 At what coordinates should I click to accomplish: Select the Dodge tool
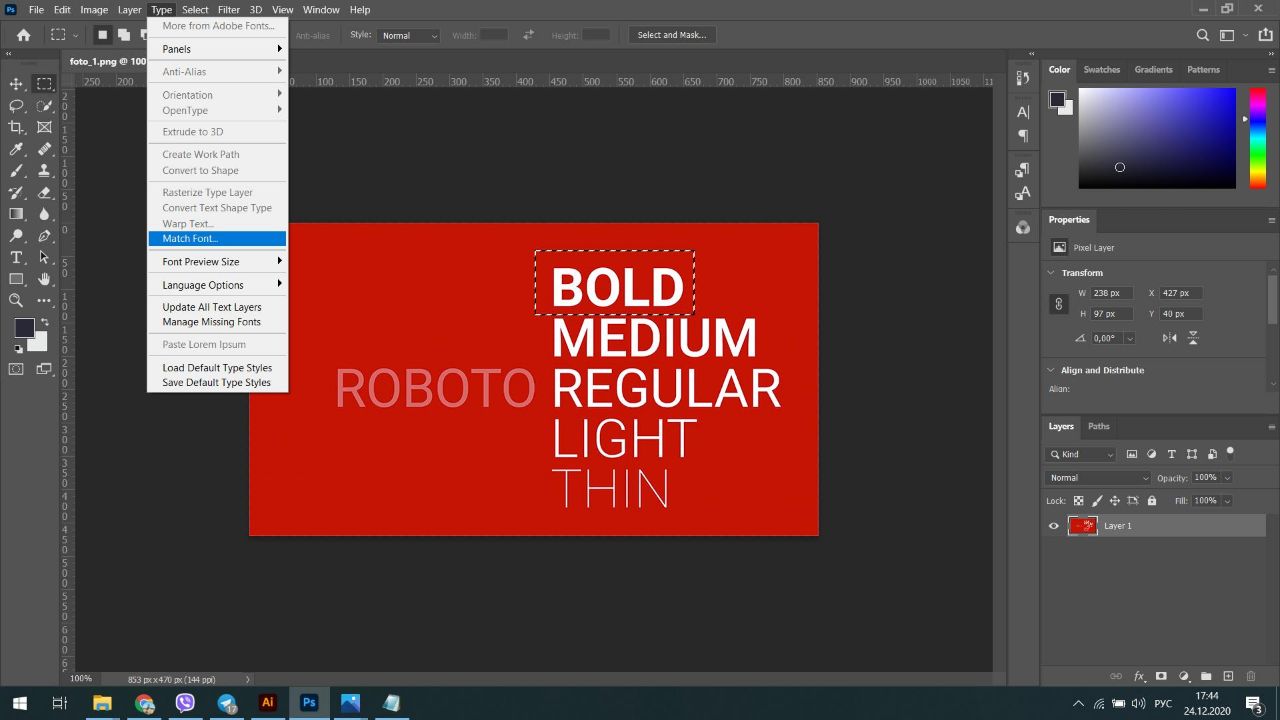(x=16, y=236)
